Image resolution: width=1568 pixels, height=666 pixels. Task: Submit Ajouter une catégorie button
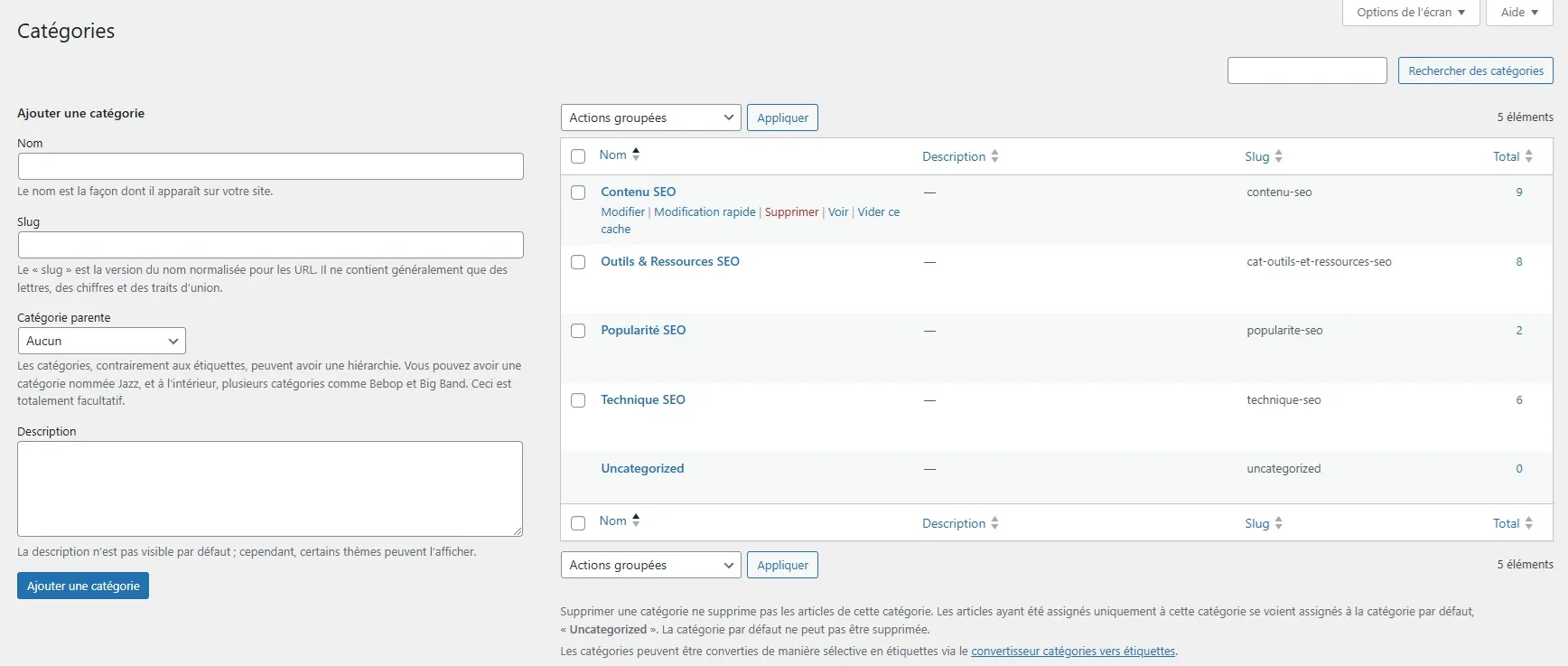tap(83, 586)
